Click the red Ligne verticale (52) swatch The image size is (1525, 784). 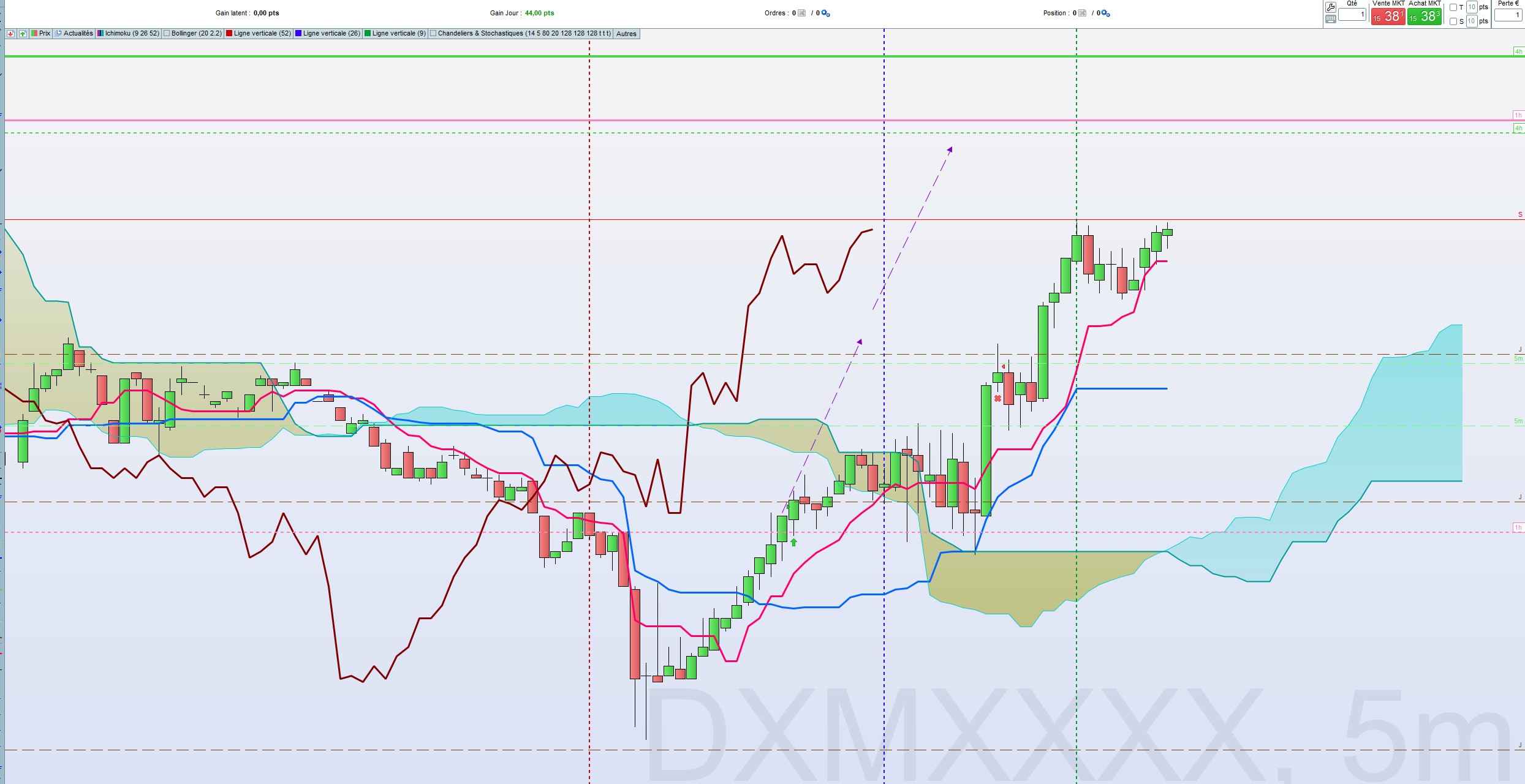(229, 34)
